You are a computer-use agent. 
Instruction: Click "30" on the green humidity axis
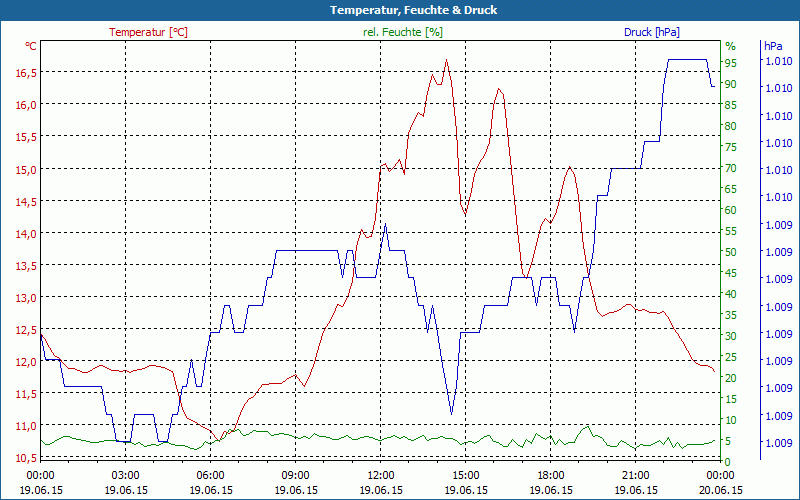[x=731, y=336]
